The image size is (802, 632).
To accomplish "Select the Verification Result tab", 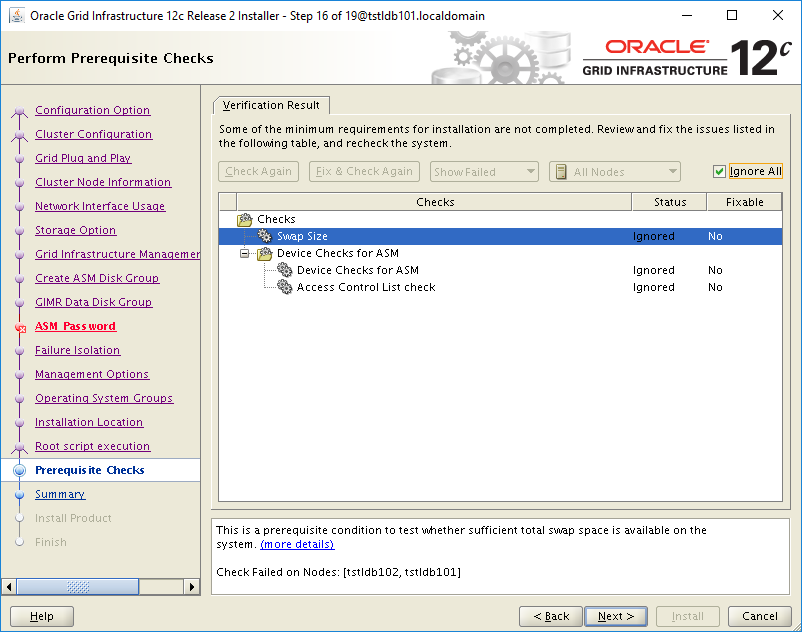I will click(x=271, y=105).
